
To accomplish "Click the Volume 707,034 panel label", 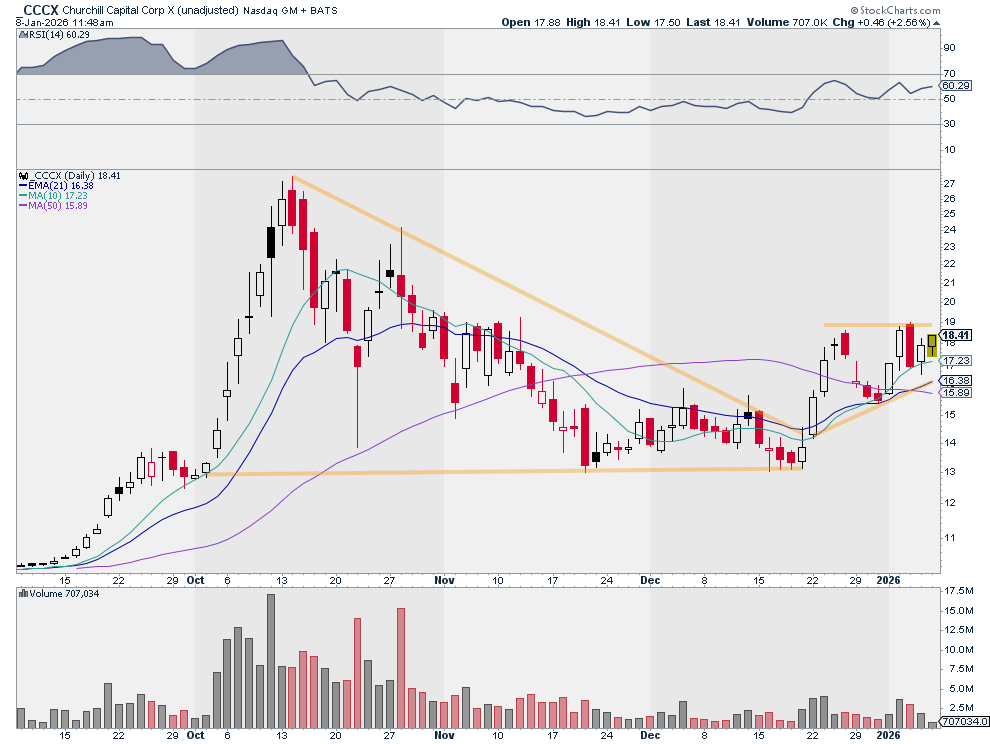I will point(64,594).
